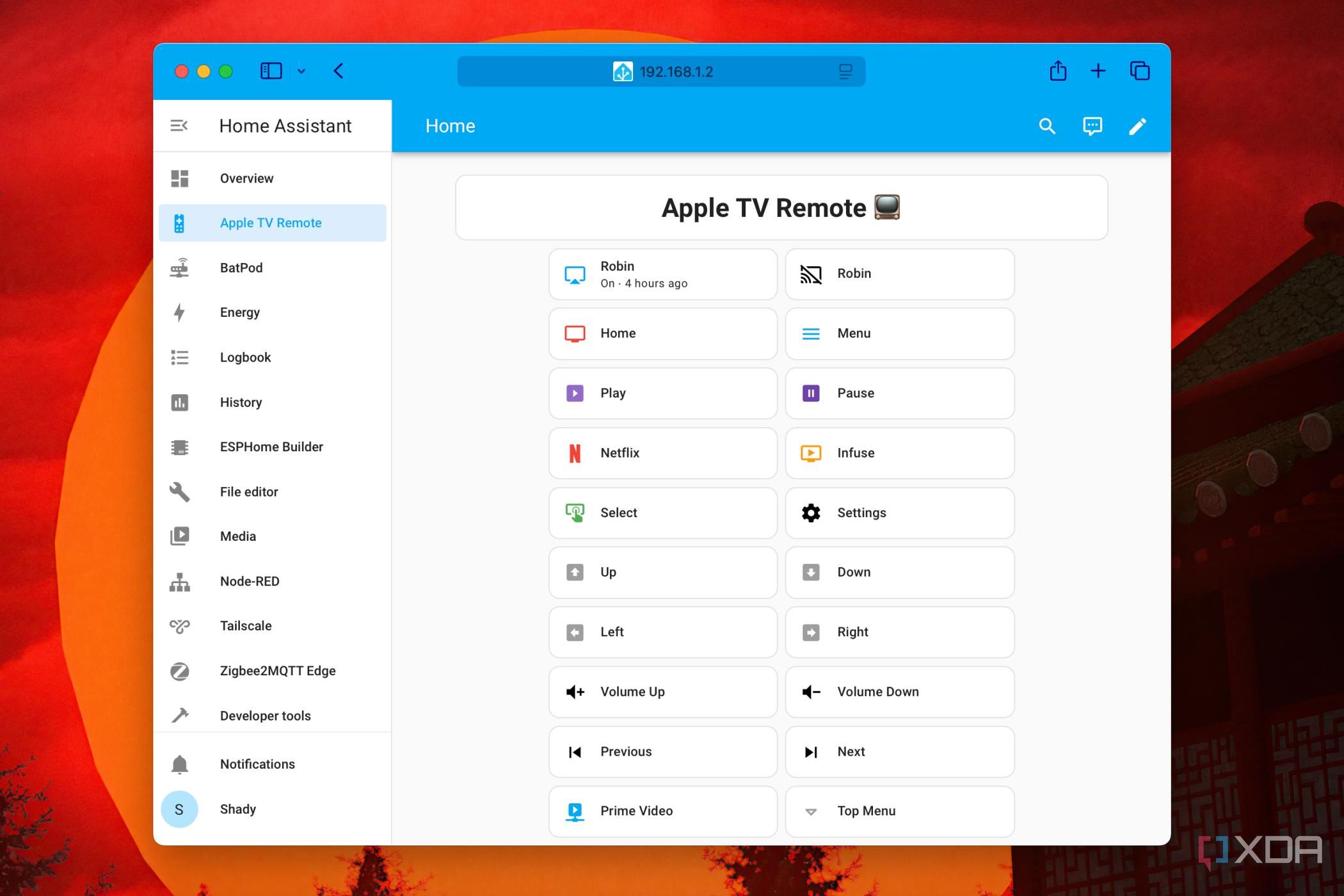
Task: Open Developer tools
Action: click(273, 716)
